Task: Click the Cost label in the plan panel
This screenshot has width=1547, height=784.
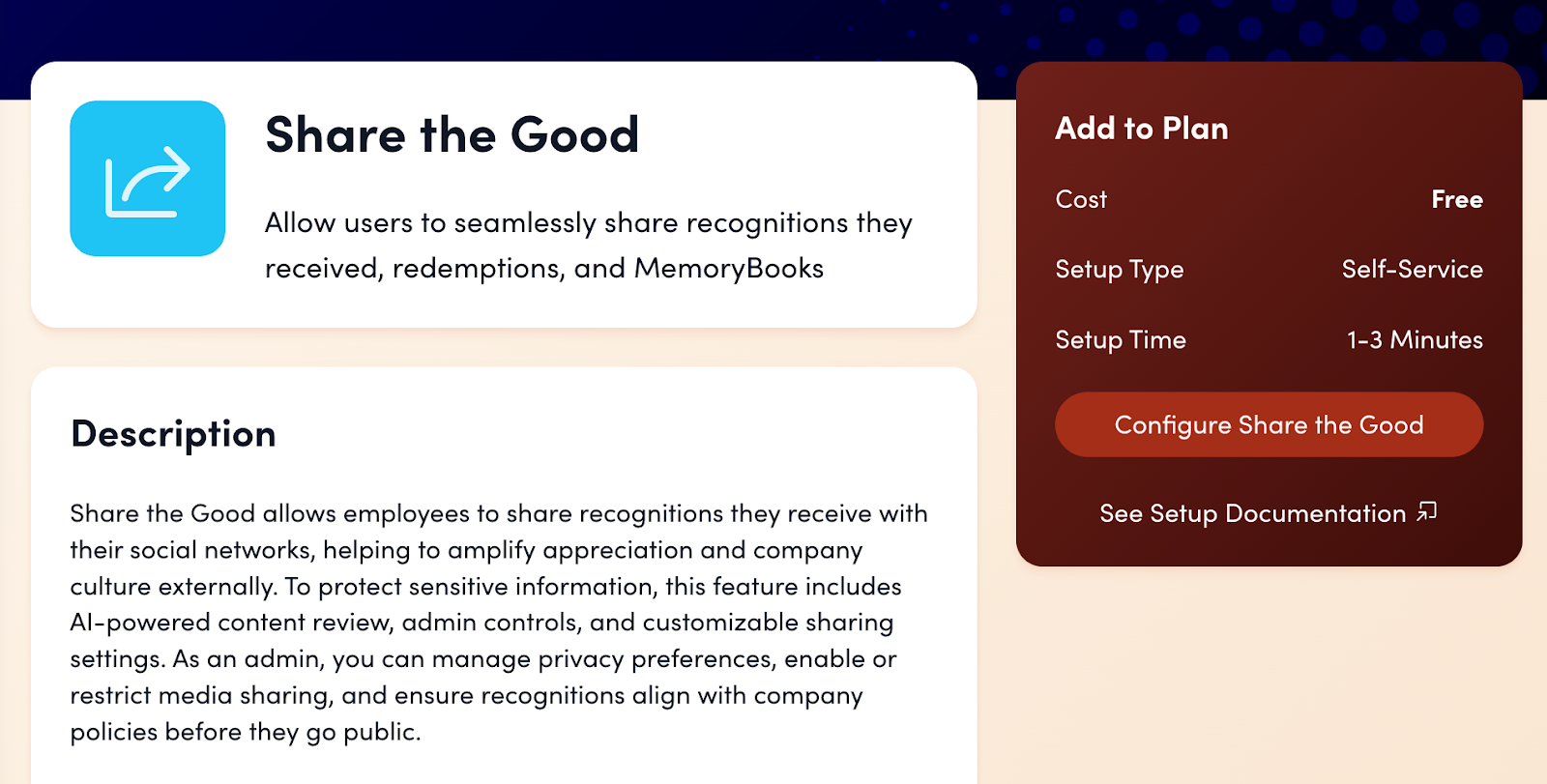Action: pyautogui.click(x=1081, y=199)
